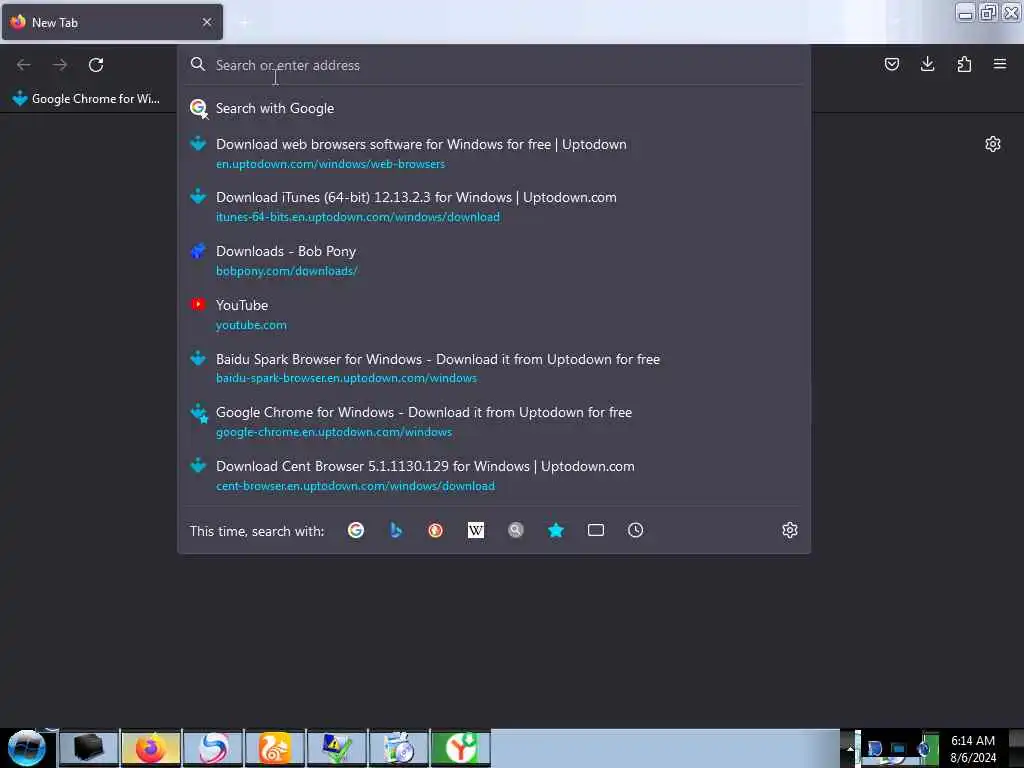Screen dimensions: 1024x768
Task: Click cent-browser.en.uptodown.com/windows/download URL
Action: pyautogui.click(x=355, y=486)
